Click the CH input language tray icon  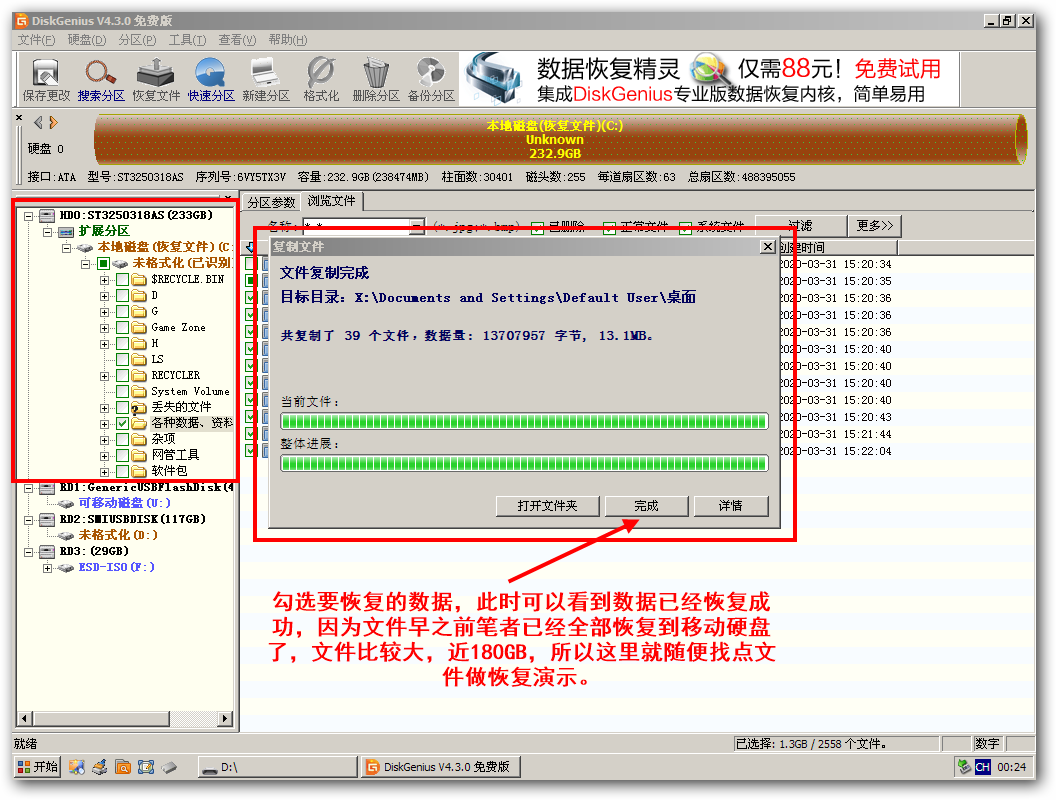click(983, 766)
